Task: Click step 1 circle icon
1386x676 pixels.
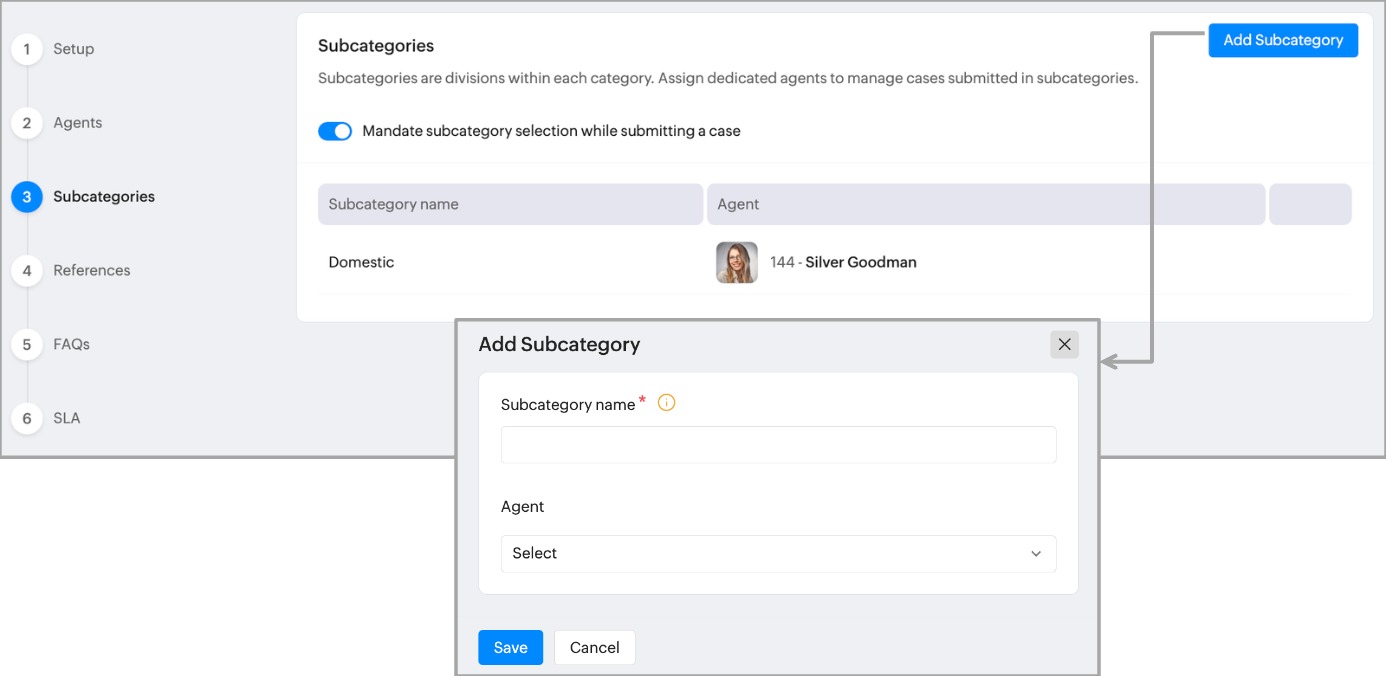Action: point(27,49)
